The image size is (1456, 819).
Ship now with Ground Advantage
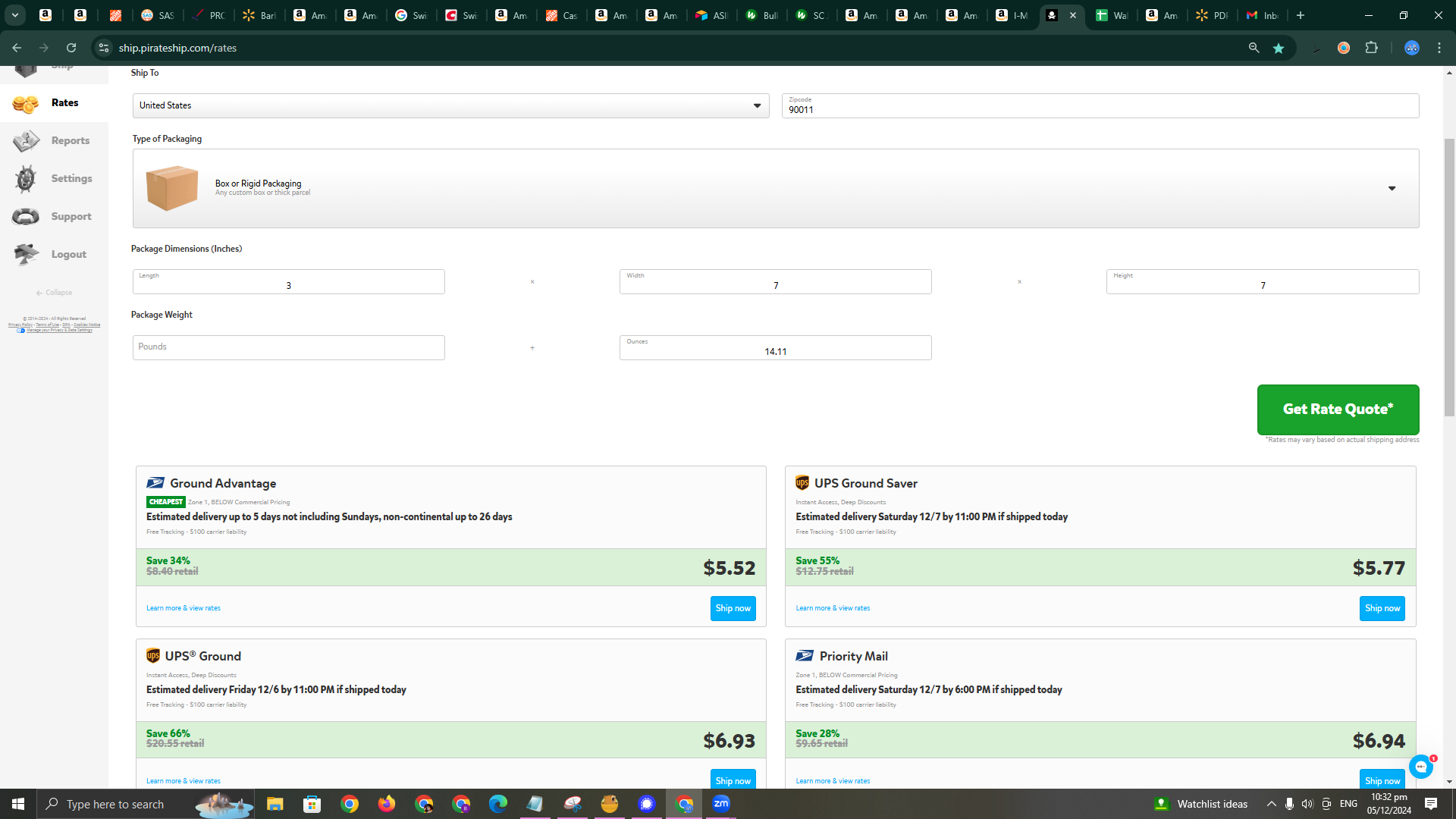(733, 608)
